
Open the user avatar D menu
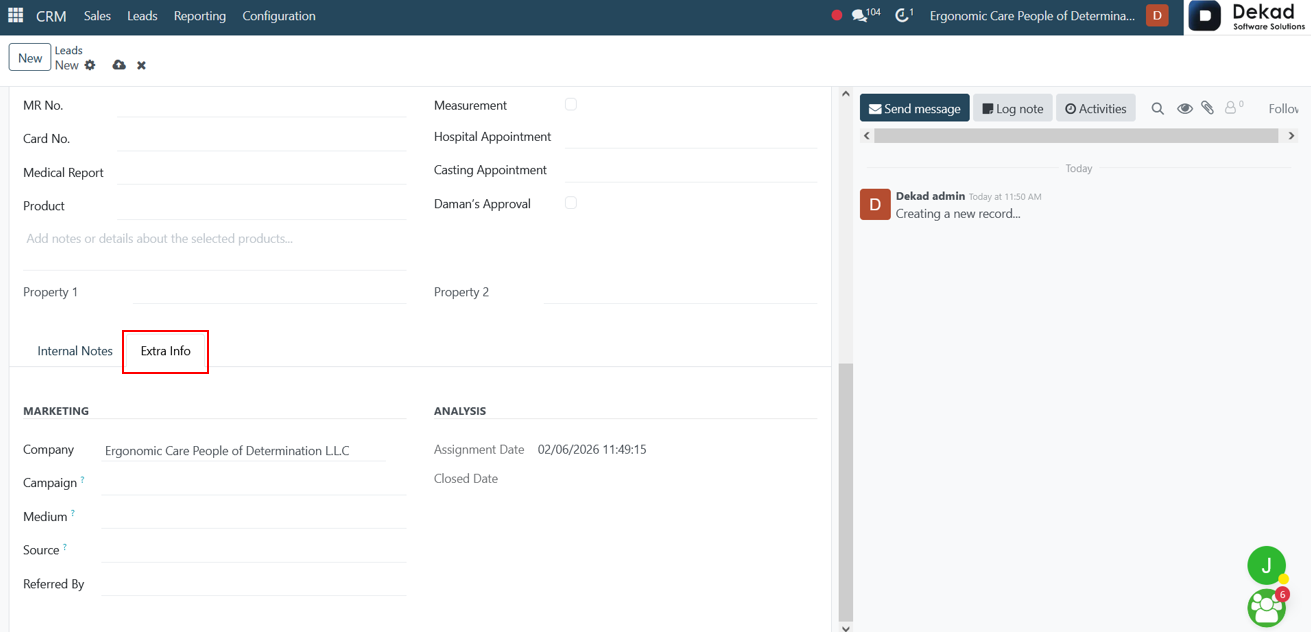(x=1157, y=16)
